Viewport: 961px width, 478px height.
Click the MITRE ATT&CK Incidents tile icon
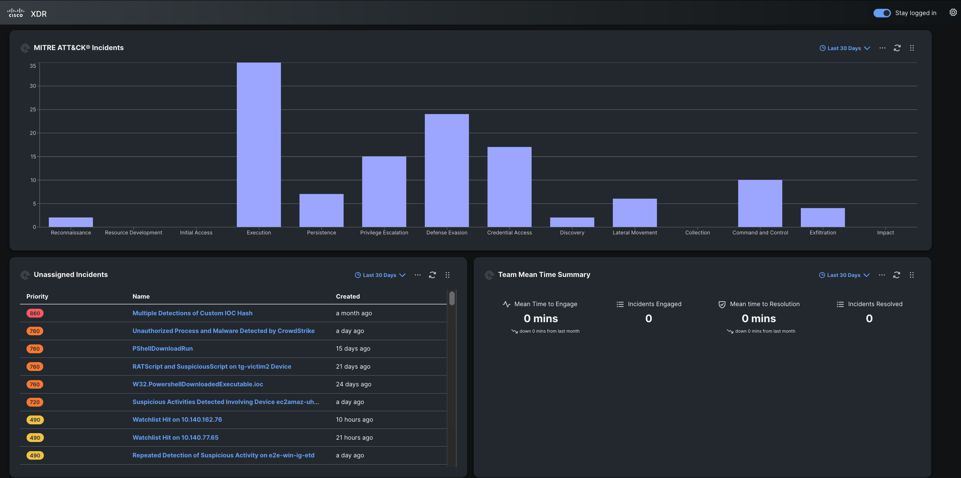coord(25,48)
